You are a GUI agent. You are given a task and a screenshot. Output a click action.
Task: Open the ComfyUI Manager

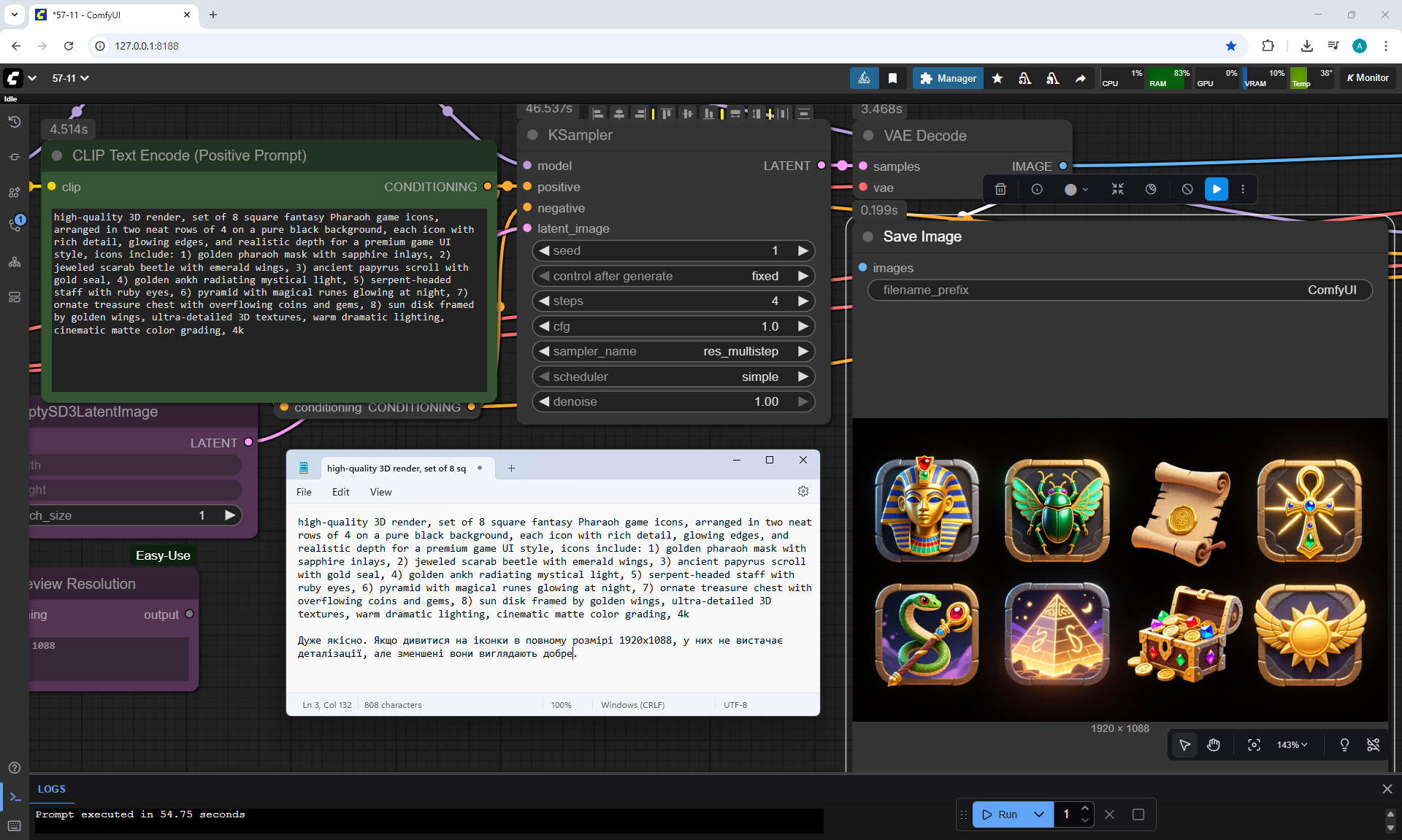[x=948, y=78]
